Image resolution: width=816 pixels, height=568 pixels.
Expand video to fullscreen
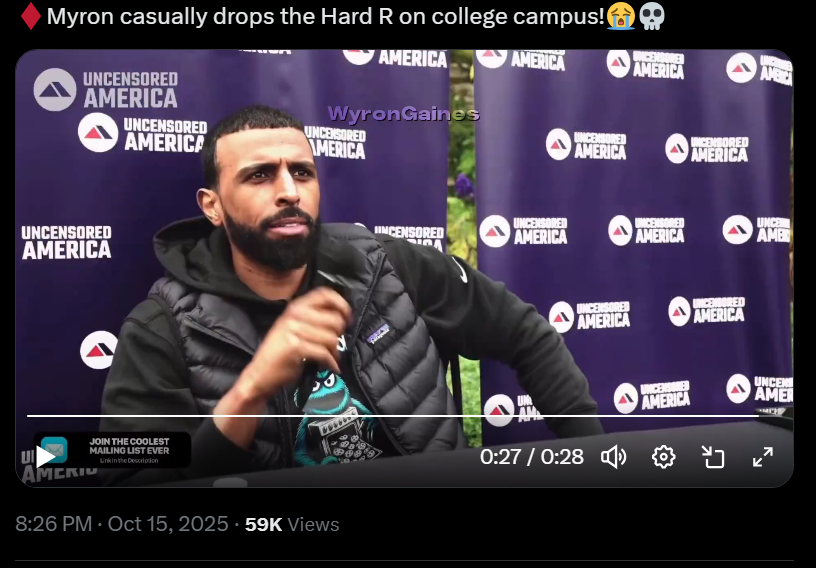pyautogui.click(x=763, y=457)
